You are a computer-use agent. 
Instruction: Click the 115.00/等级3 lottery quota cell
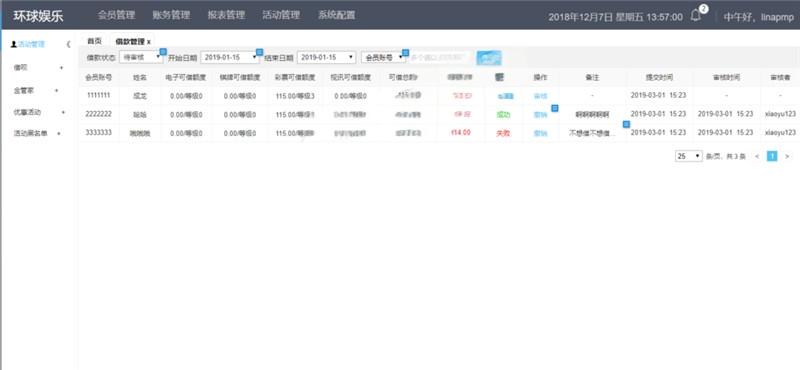295,95
